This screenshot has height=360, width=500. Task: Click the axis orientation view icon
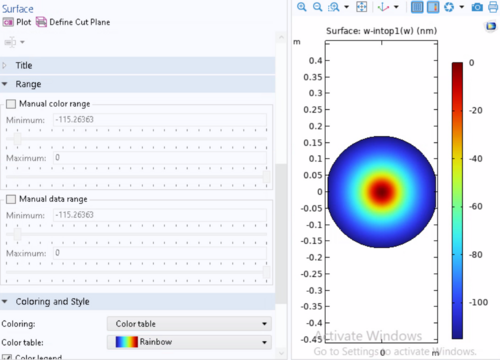point(384,7)
